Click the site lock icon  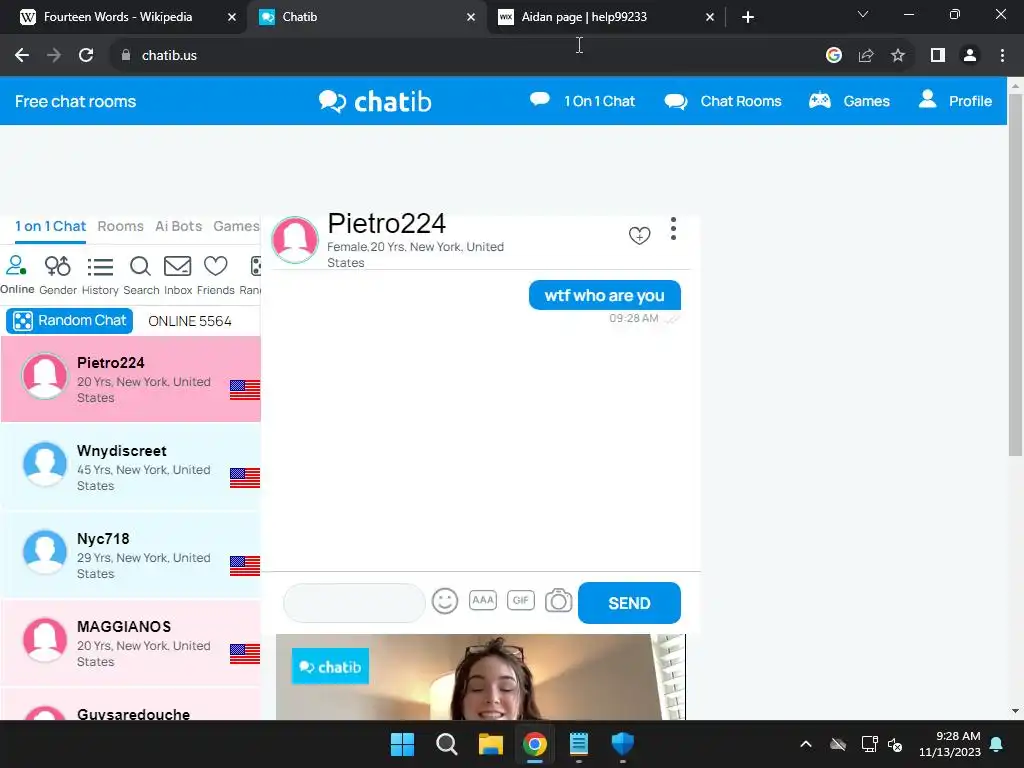(126, 56)
